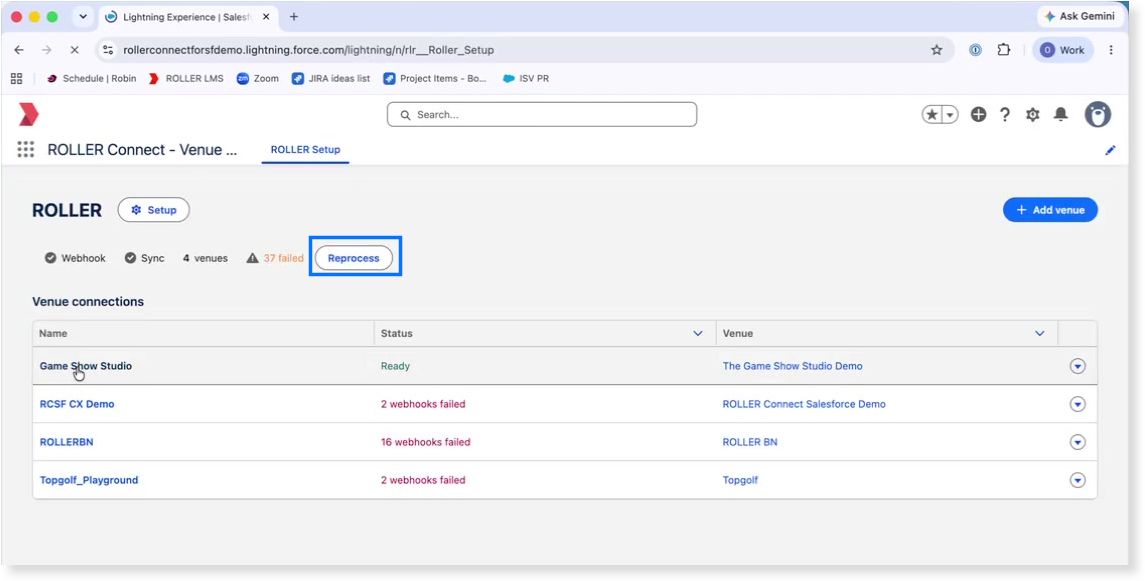1145x581 pixels.
Task: Open global actions plus icon
Action: coord(979,115)
